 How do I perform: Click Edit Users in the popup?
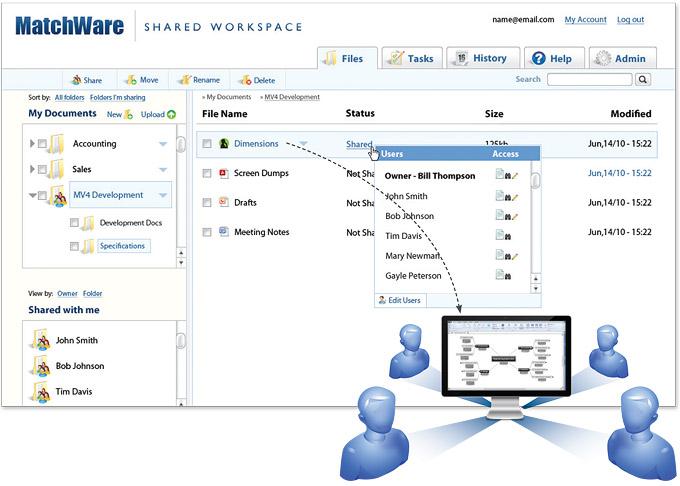[399, 300]
